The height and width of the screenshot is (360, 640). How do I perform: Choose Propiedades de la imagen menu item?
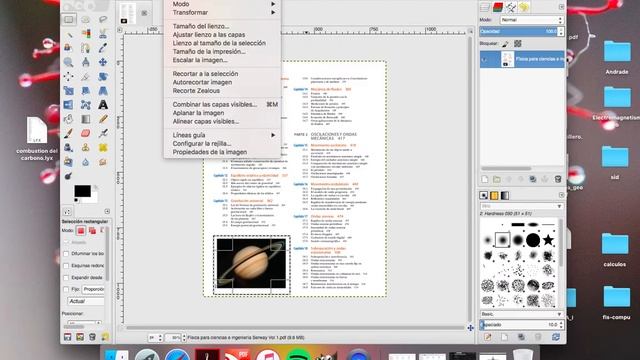(x=209, y=152)
